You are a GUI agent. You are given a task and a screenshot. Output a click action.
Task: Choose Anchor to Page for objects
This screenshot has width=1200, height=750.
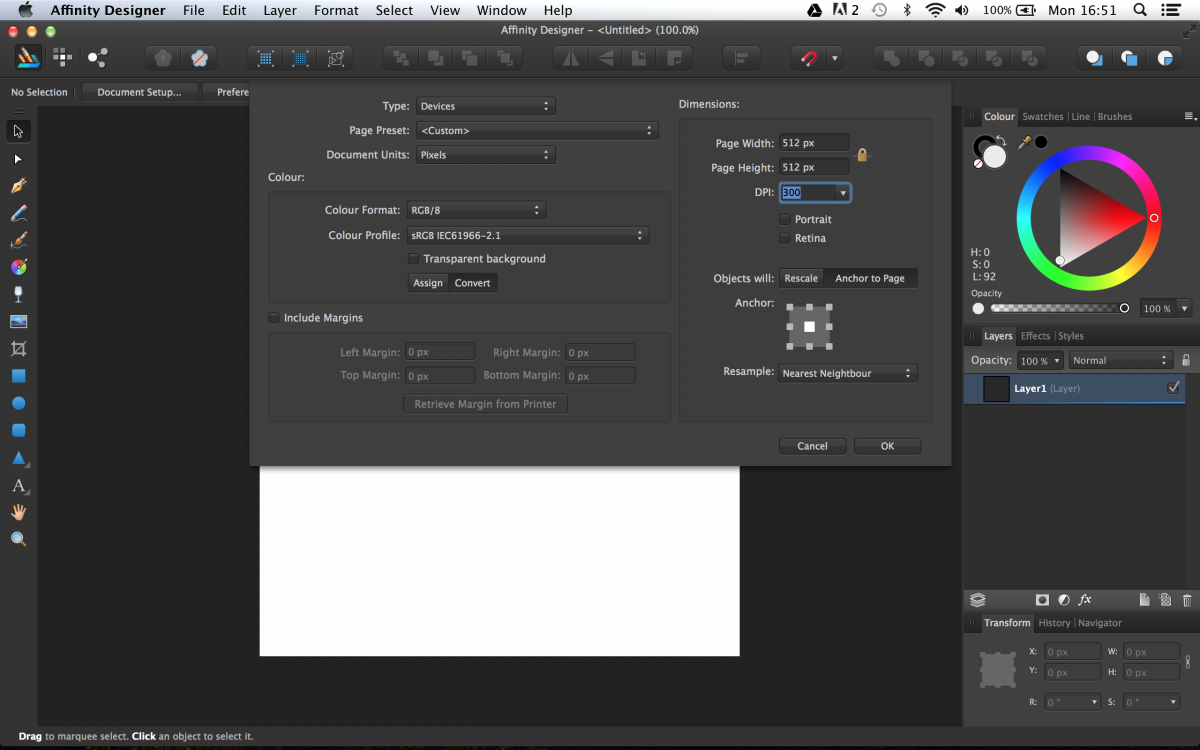pos(870,278)
